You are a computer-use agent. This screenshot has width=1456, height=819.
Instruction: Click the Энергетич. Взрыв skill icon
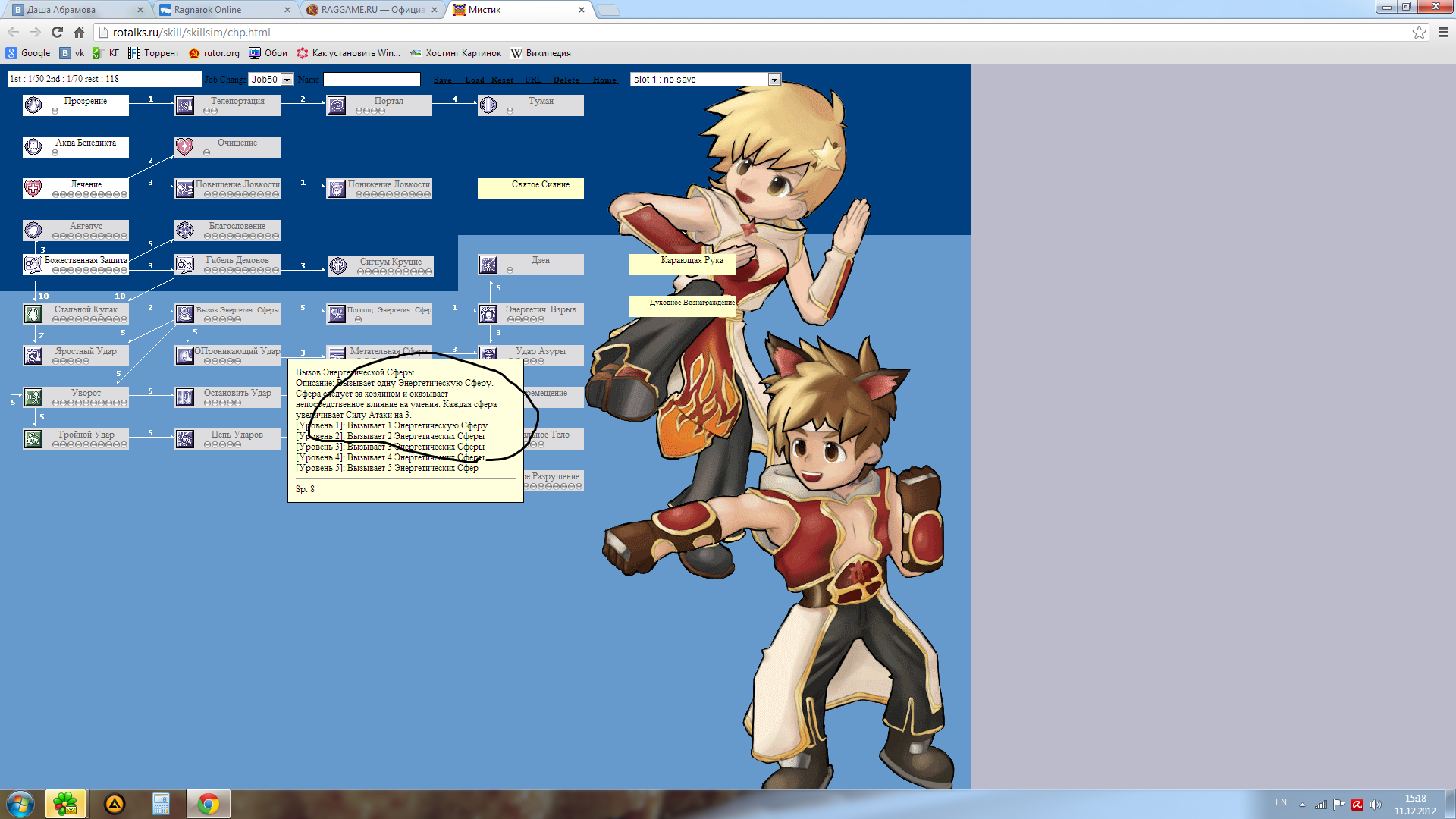click(488, 313)
